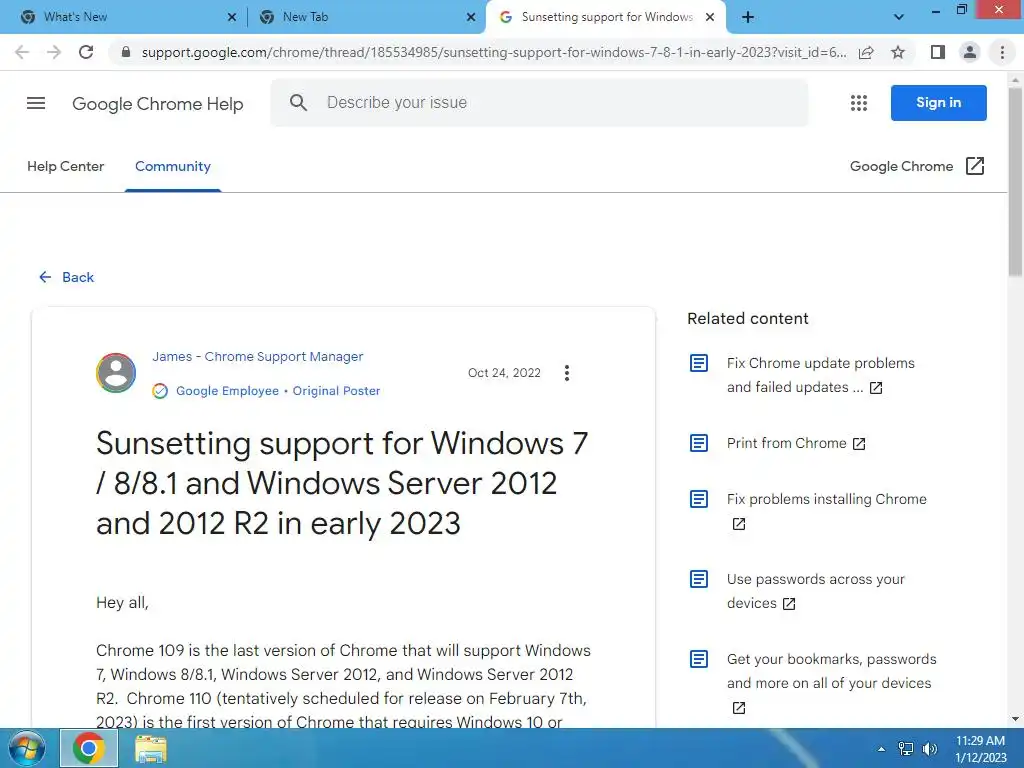Screen dimensions: 1024x768
Task: Click document icon beside Print from Chrome
Action: point(699,443)
